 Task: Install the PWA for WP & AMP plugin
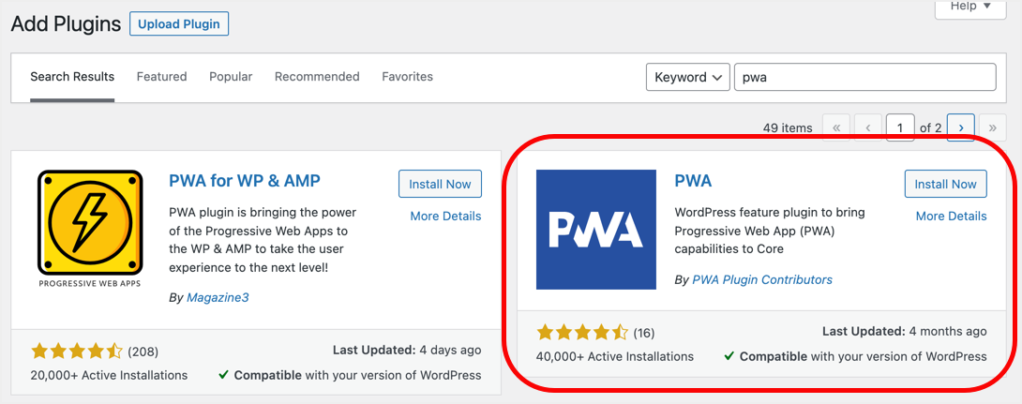click(x=440, y=184)
